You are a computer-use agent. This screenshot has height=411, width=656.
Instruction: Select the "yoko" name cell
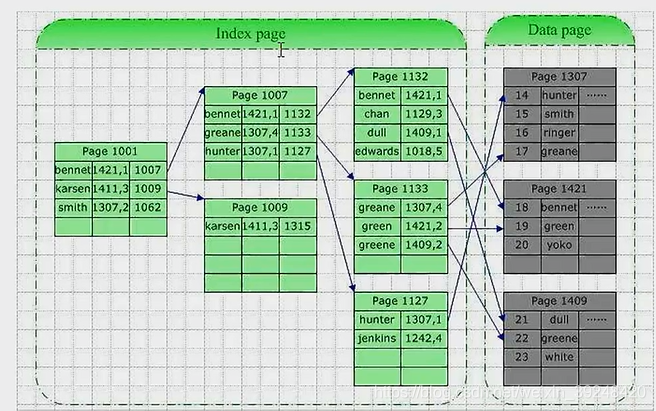pyautogui.click(x=559, y=245)
